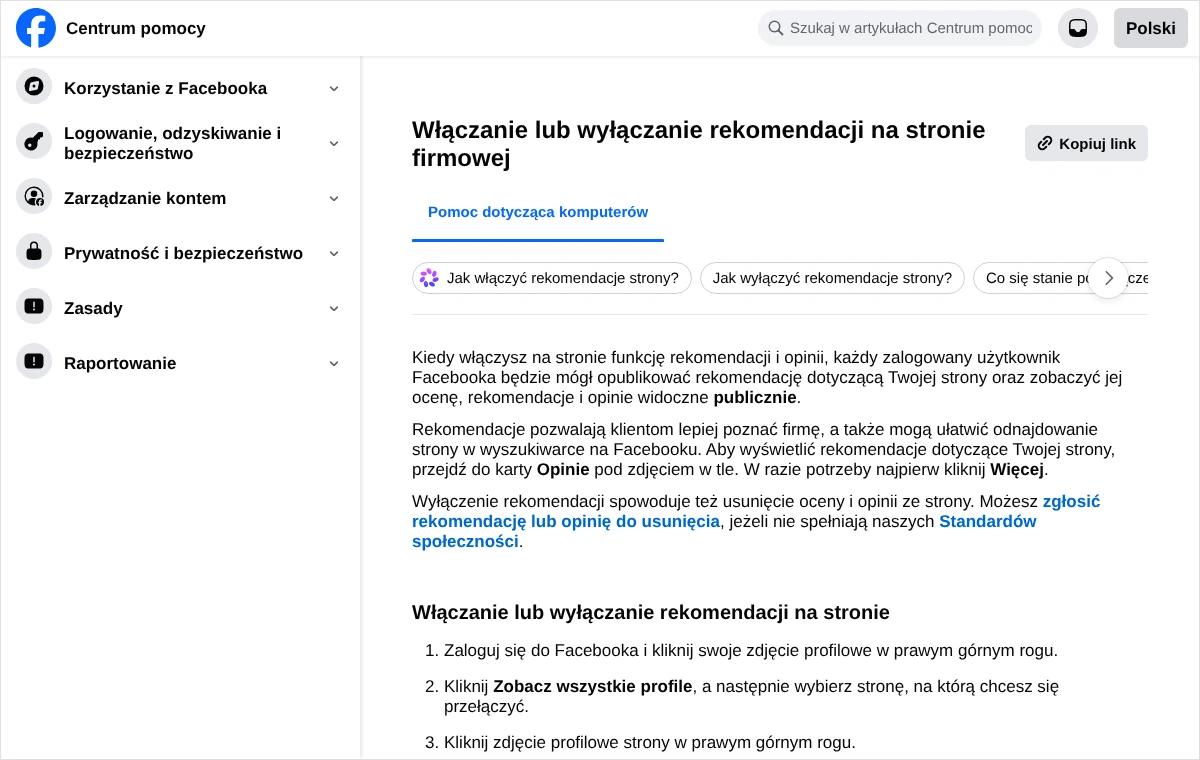Click the key icon beside Logowanie, odzyskiwanie
The width and height of the screenshot is (1200, 760).
[34, 141]
